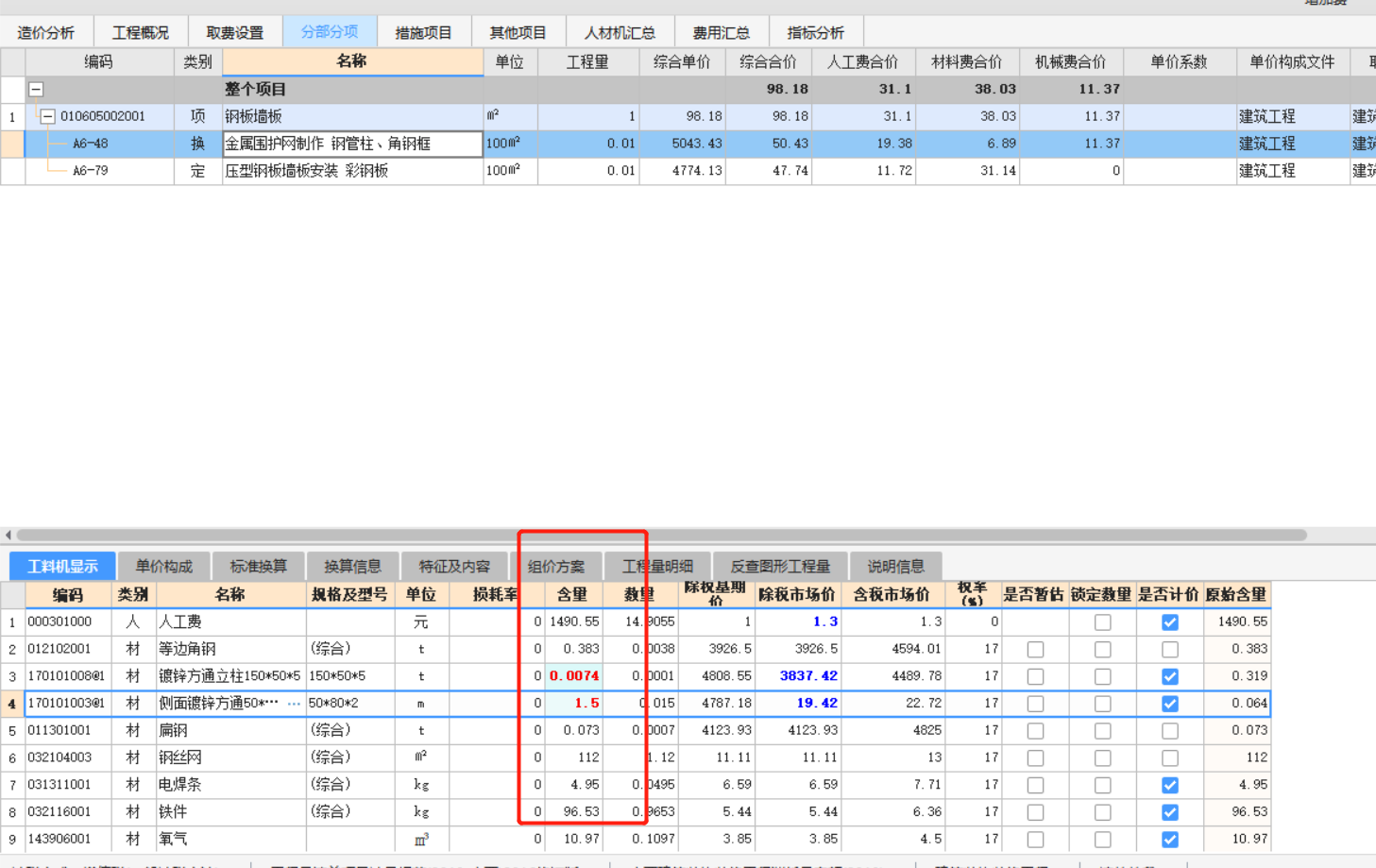Click the name field 金属围护网制作 钢管柱、角钢框
The height and width of the screenshot is (868, 1376).
click(352, 144)
